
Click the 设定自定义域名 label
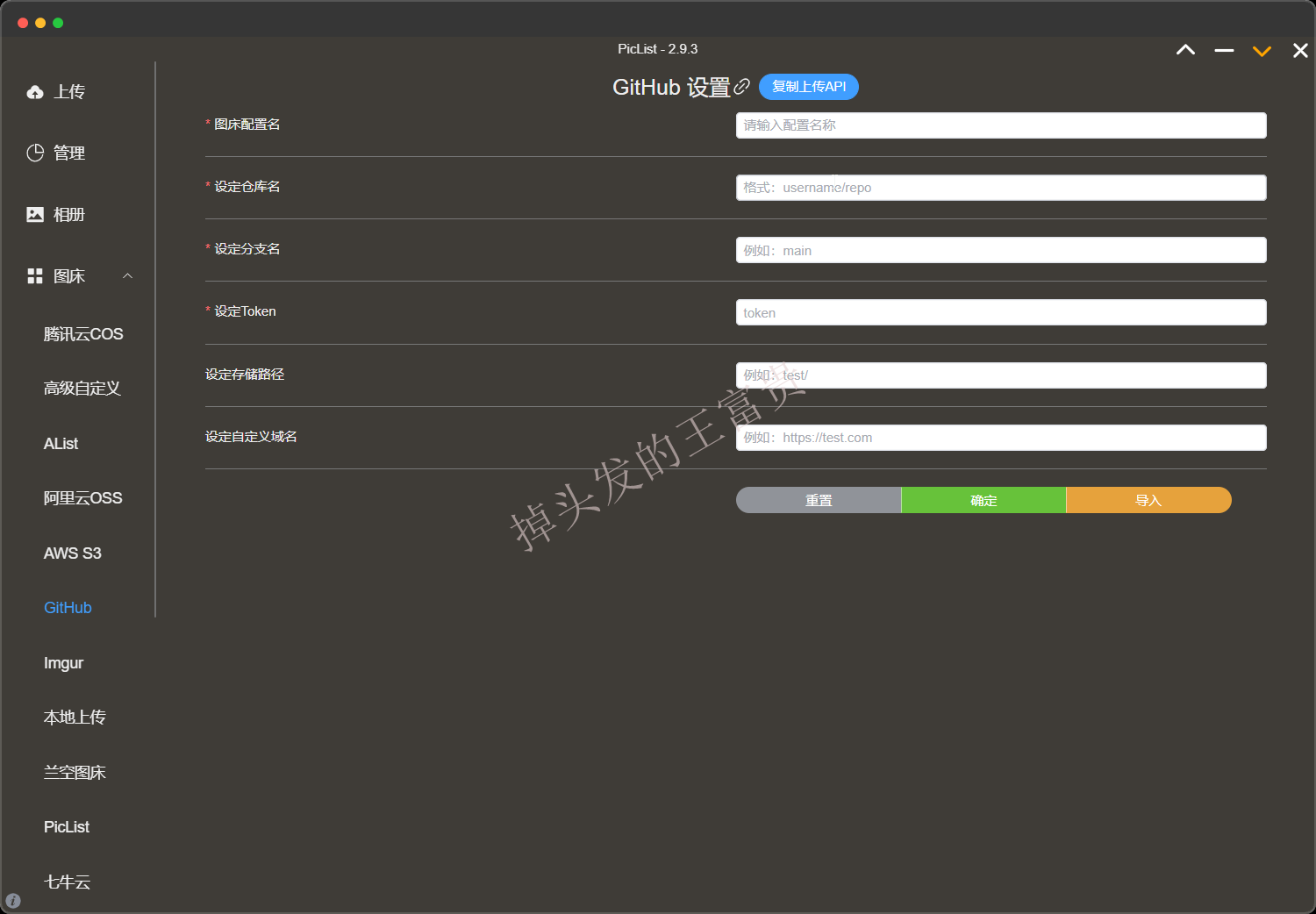251,437
